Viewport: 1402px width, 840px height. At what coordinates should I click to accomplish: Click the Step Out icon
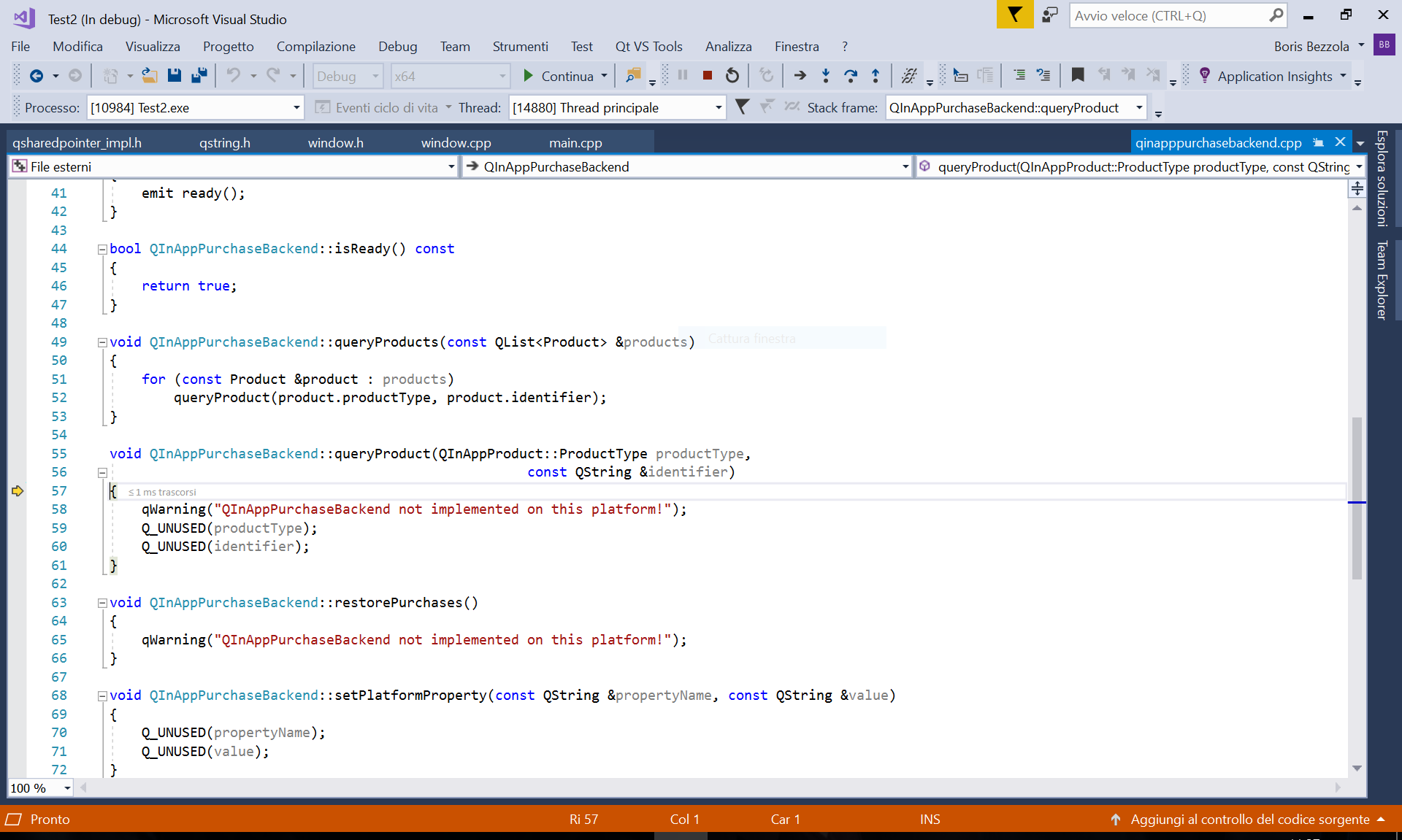876,76
